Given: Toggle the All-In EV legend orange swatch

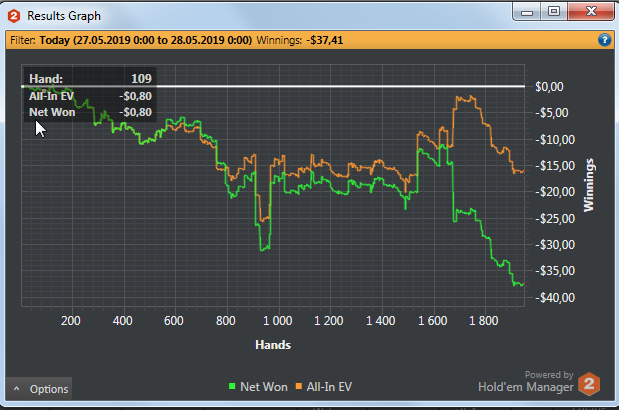Looking at the screenshot, I should tap(299, 386).
